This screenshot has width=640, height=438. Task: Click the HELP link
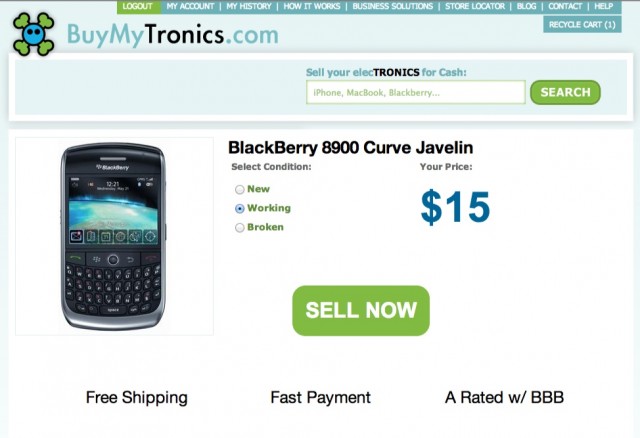coord(603,7)
